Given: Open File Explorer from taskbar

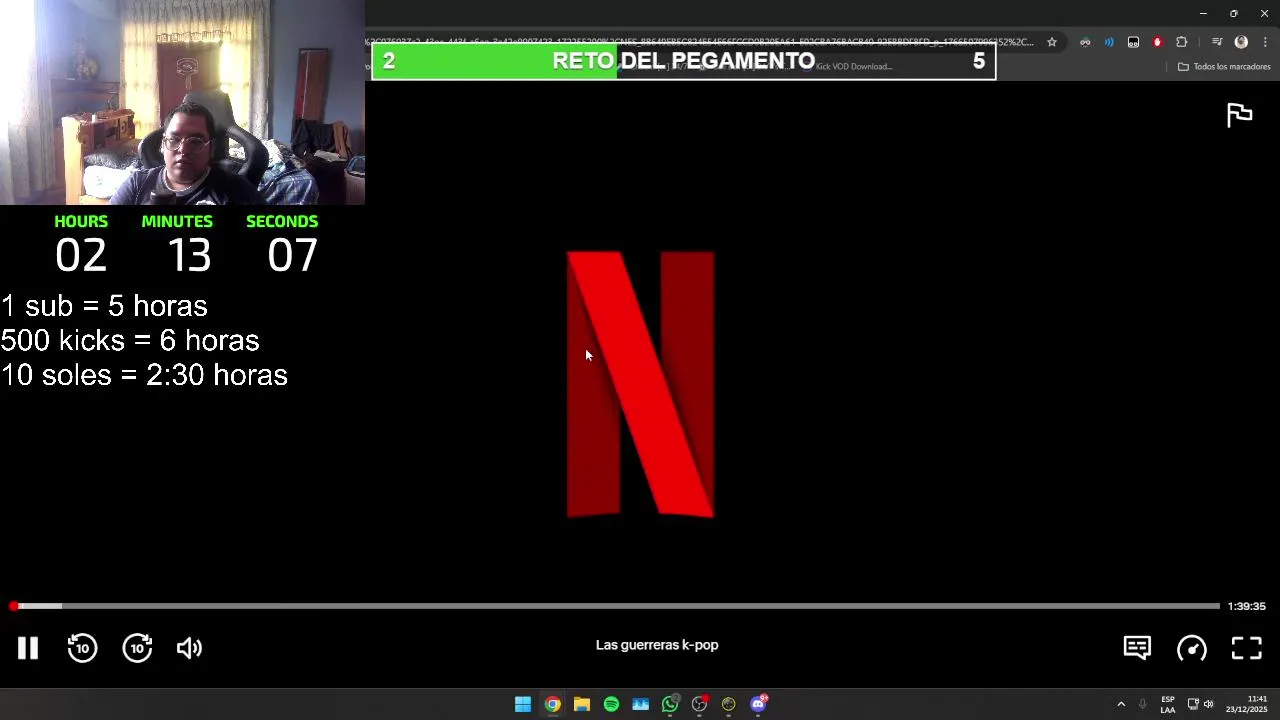Looking at the screenshot, I should (x=582, y=704).
